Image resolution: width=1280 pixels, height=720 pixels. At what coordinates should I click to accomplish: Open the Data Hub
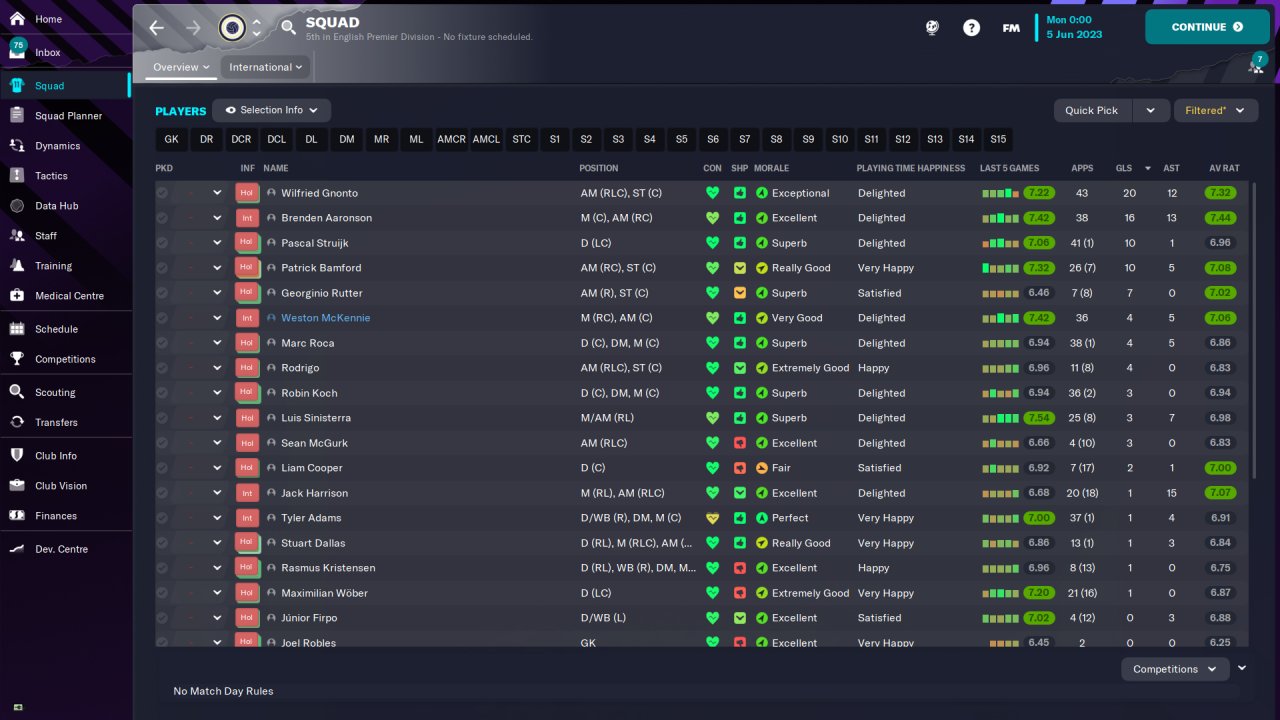[65, 206]
